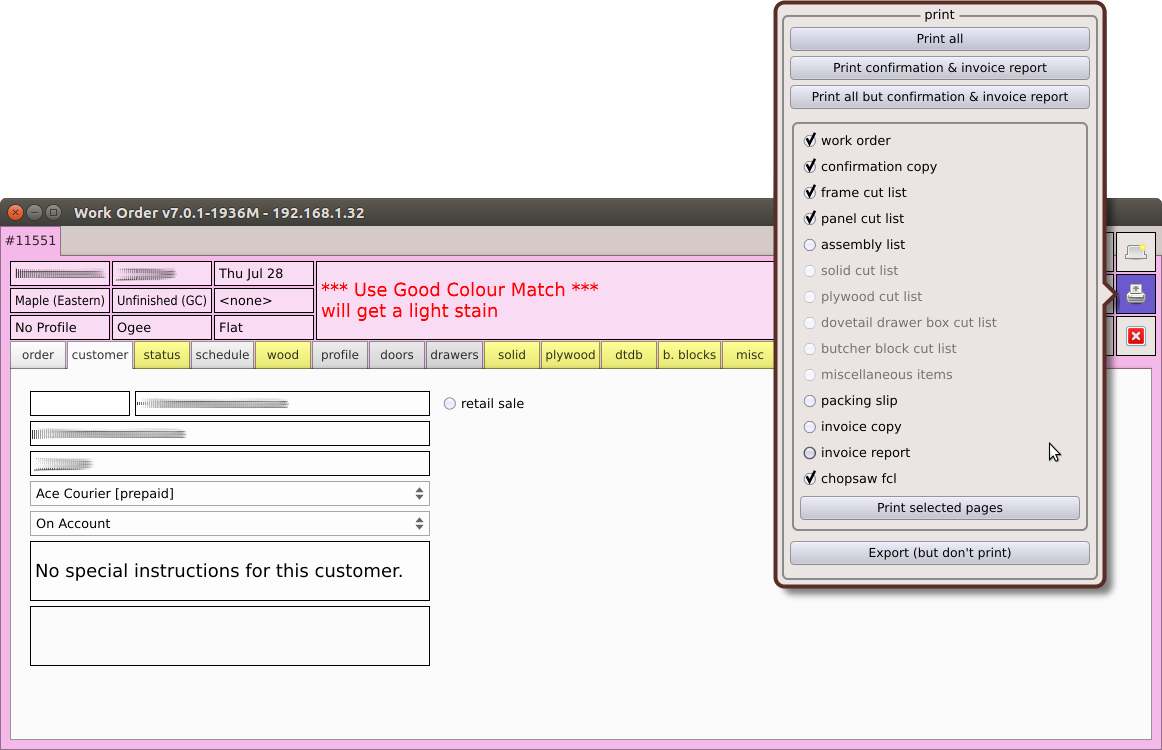Click Export (but don't print)

tap(939, 553)
